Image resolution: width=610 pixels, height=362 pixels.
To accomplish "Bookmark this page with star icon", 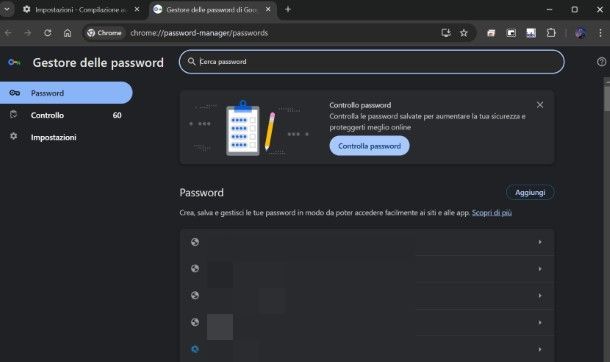I will (x=464, y=33).
